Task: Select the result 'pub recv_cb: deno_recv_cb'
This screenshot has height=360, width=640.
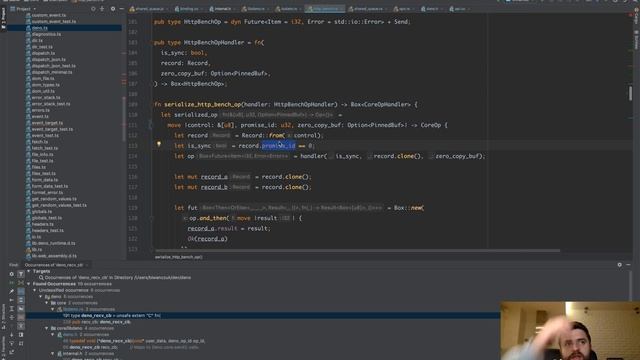Action: pos(97,322)
